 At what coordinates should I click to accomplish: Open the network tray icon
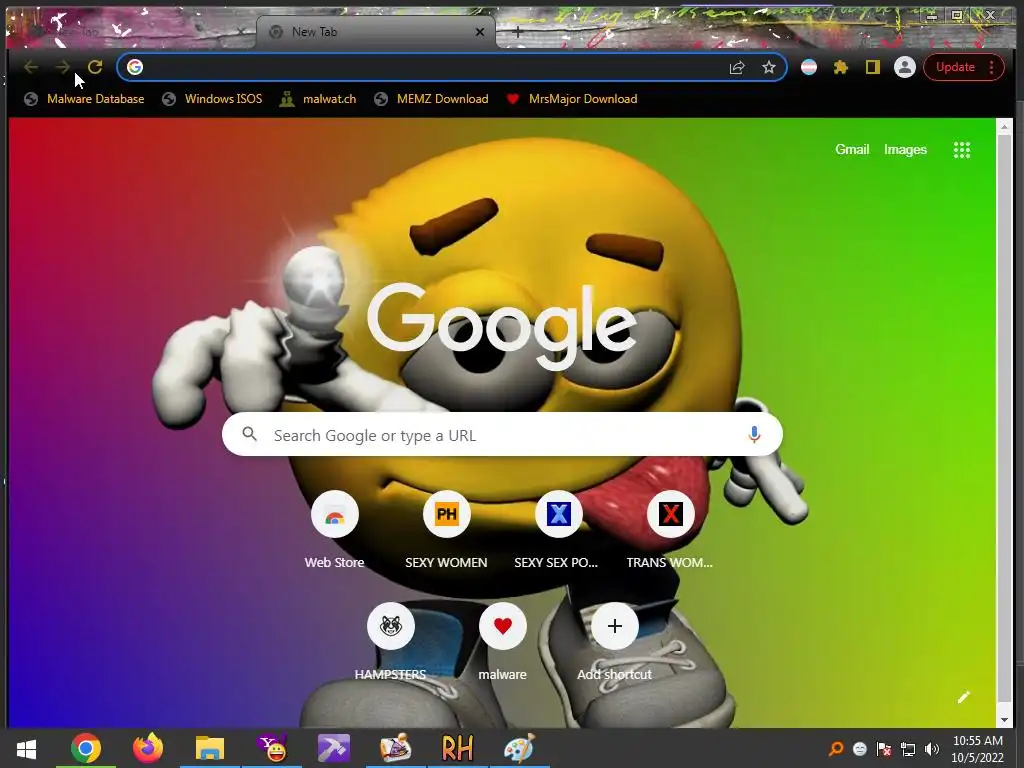pos(908,749)
